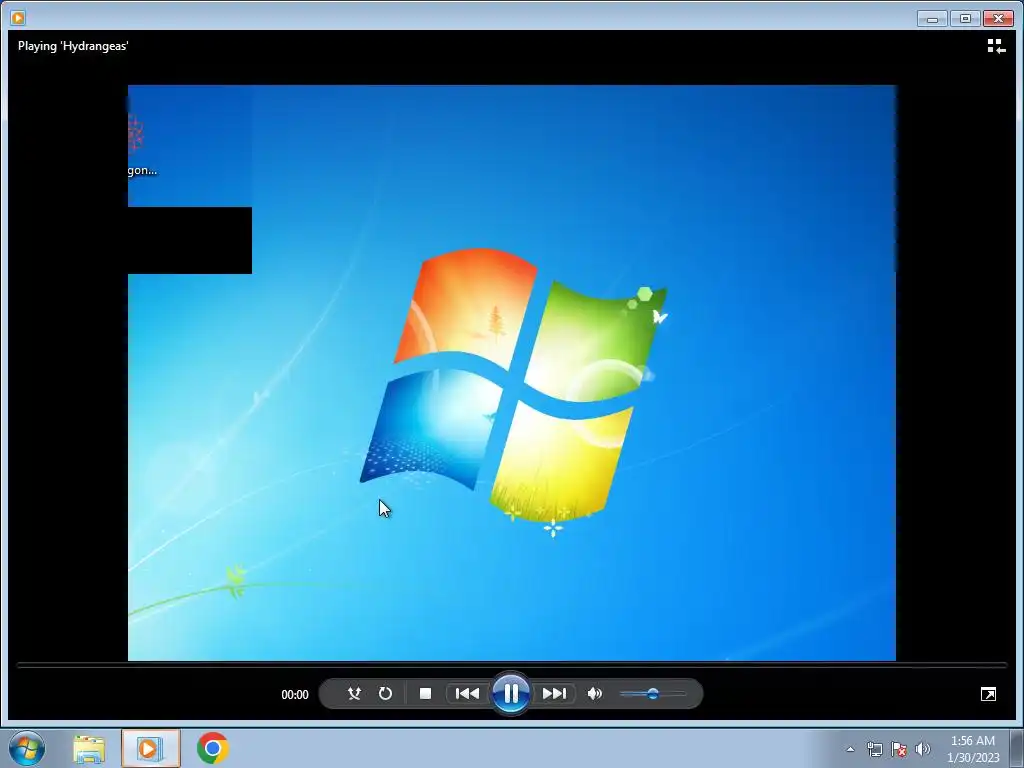
Task: Click the Show desktop strip
Action: pos(1016,748)
